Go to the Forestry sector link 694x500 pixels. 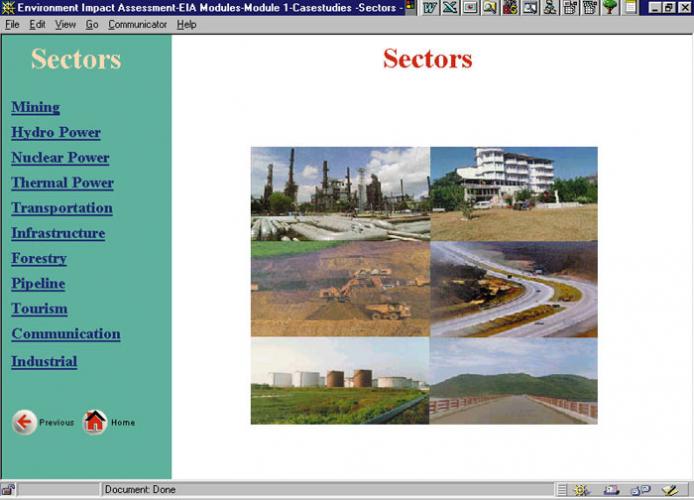39,259
